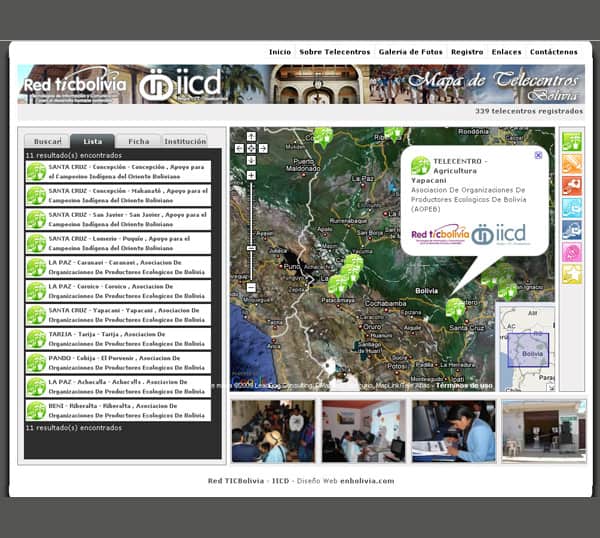This screenshot has width=600, height=538.
Task: Click the map recenter button between the arrows
Action: pyautogui.click(x=251, y=148)
